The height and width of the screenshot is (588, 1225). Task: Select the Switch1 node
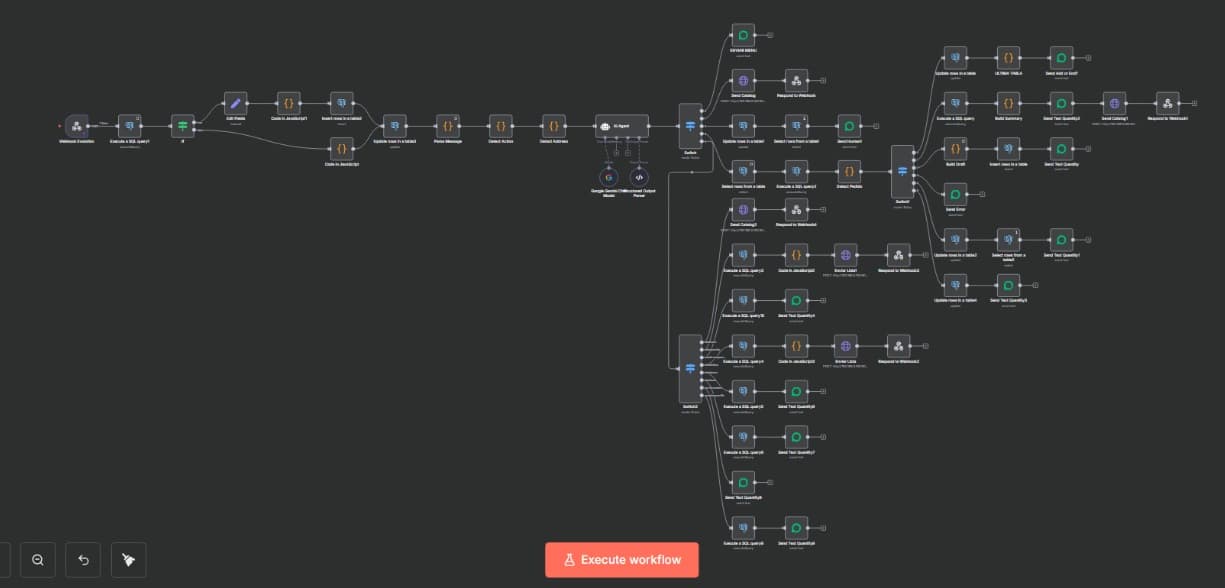pos(902,172)
